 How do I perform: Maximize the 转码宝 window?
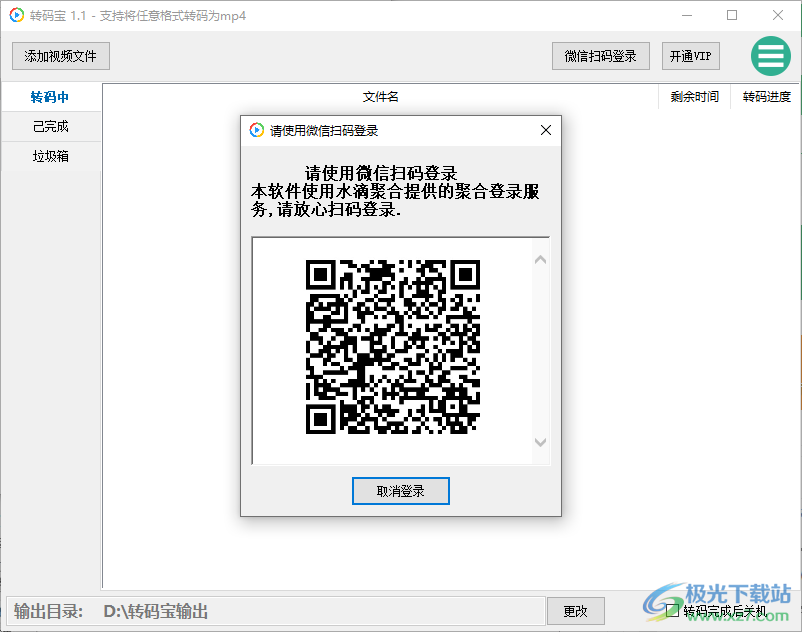coord(732,15)
